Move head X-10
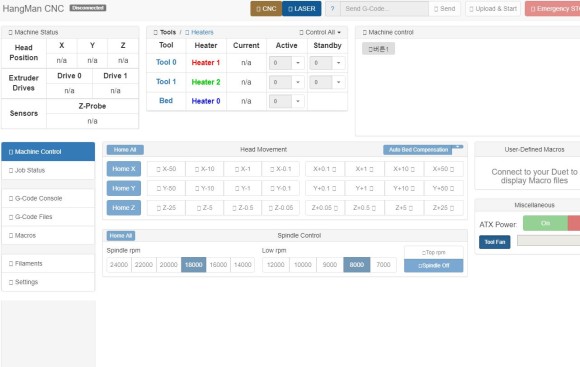Image resolution: width=580 pixels, height=367 pixels. (205, 169)
